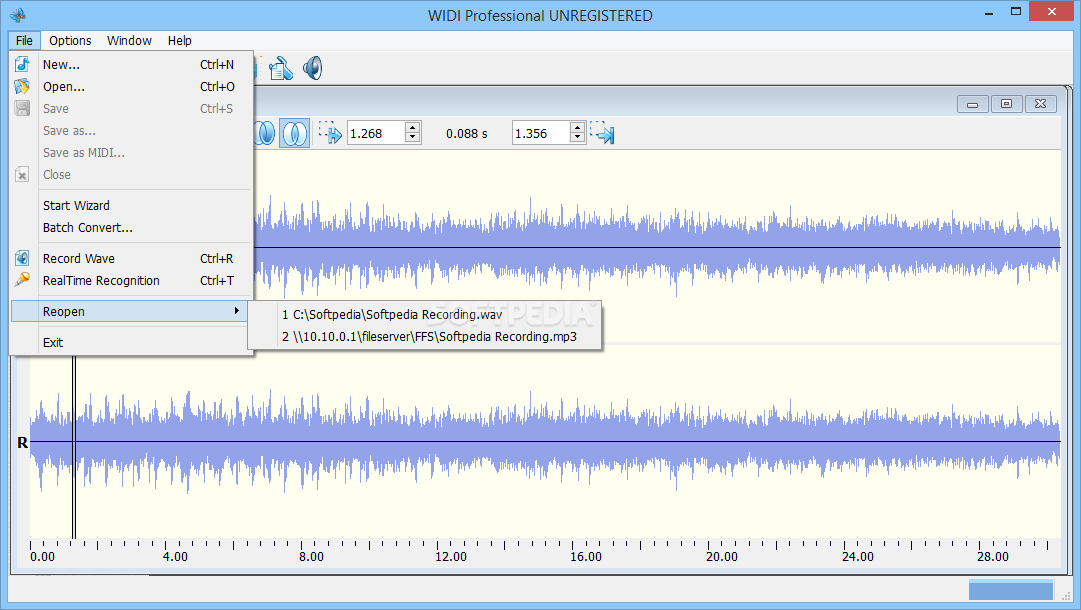Select Batch Convert... menu entry
The height and width of the screenshot is (610, 1081).
tap(132, 227)
